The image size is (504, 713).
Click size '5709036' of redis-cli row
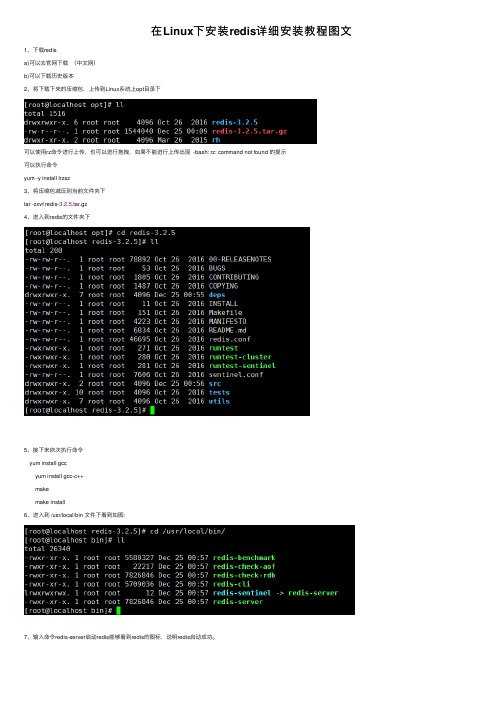tap(139, 584)
